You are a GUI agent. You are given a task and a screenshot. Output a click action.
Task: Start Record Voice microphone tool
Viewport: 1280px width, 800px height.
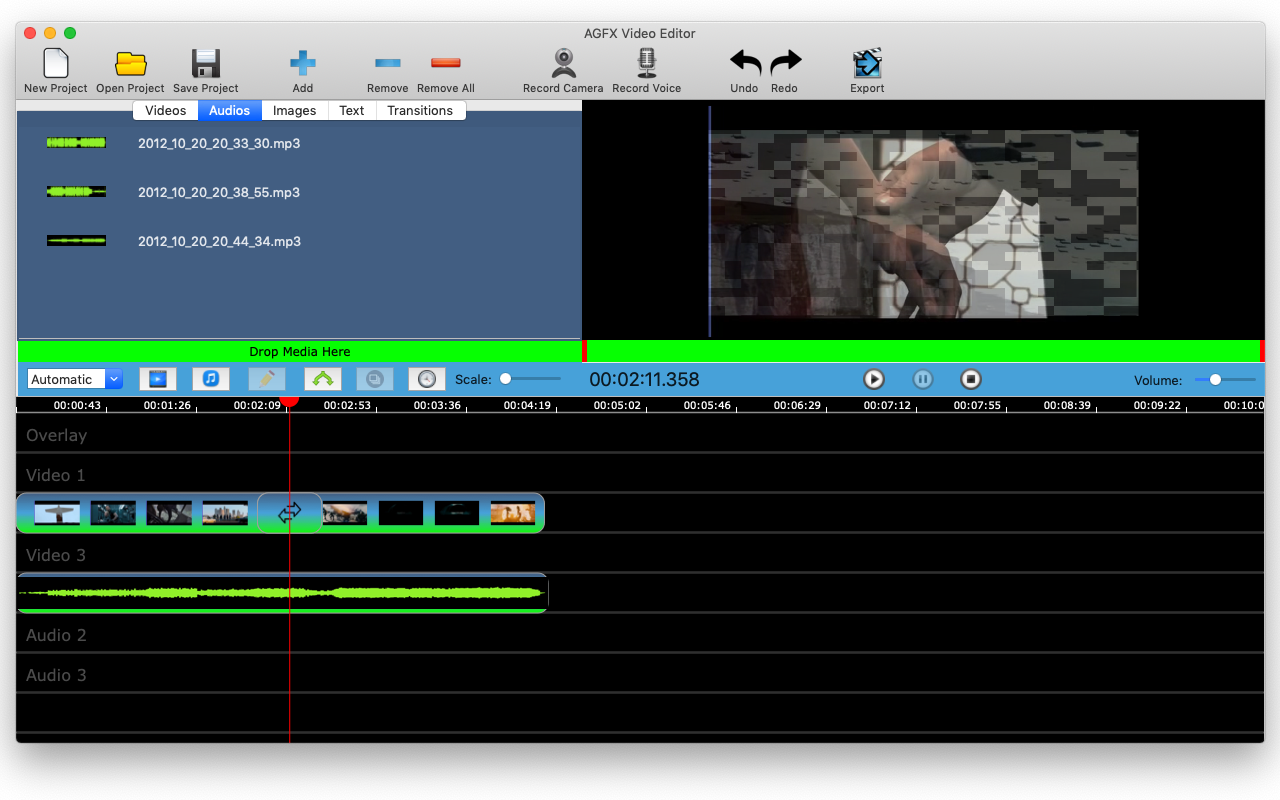647,63
